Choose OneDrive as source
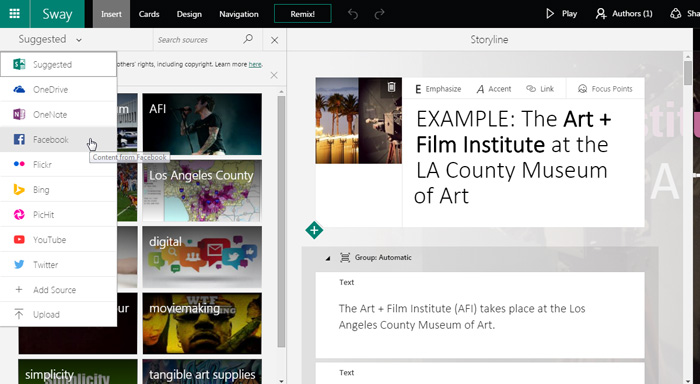 pos(58,89)
